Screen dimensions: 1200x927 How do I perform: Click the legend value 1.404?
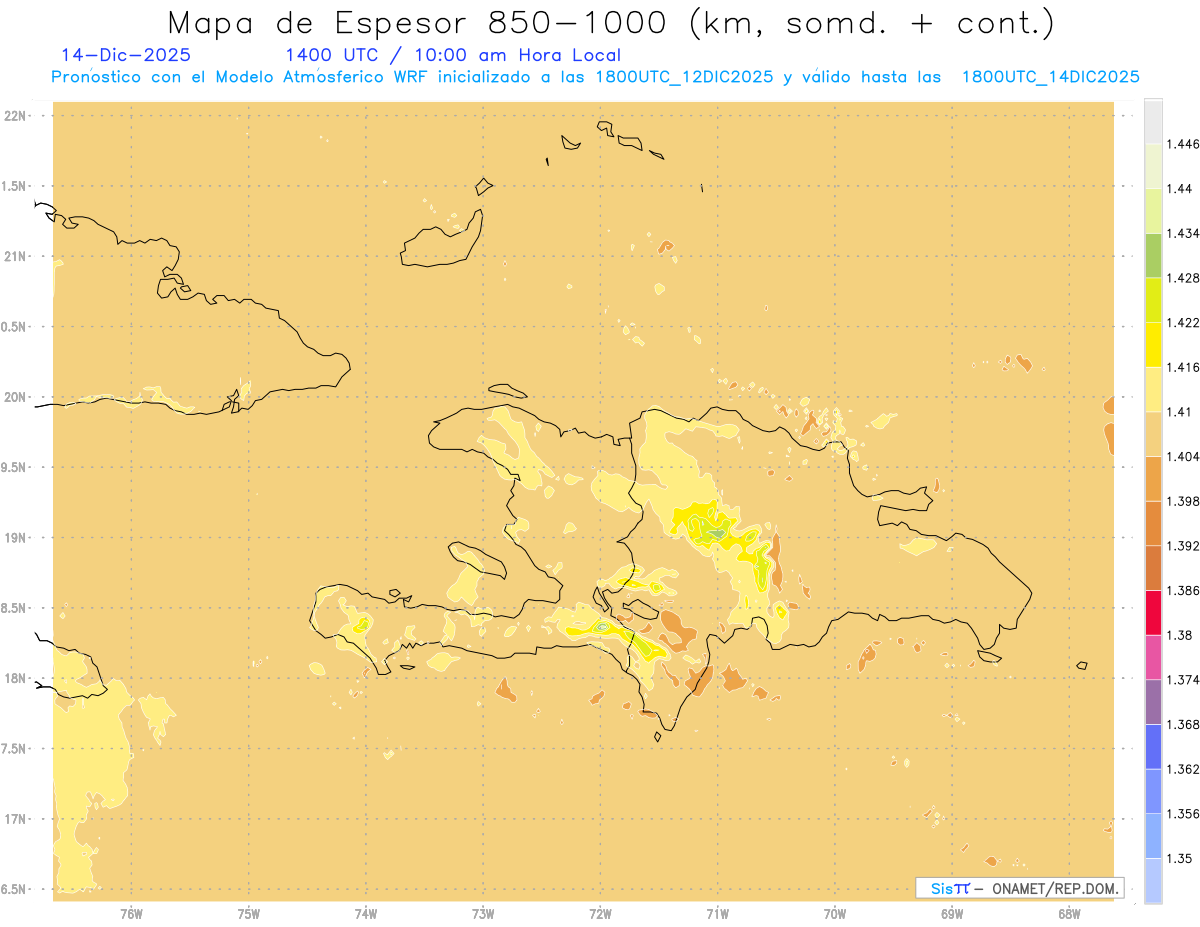click(x=1183, y=456)
